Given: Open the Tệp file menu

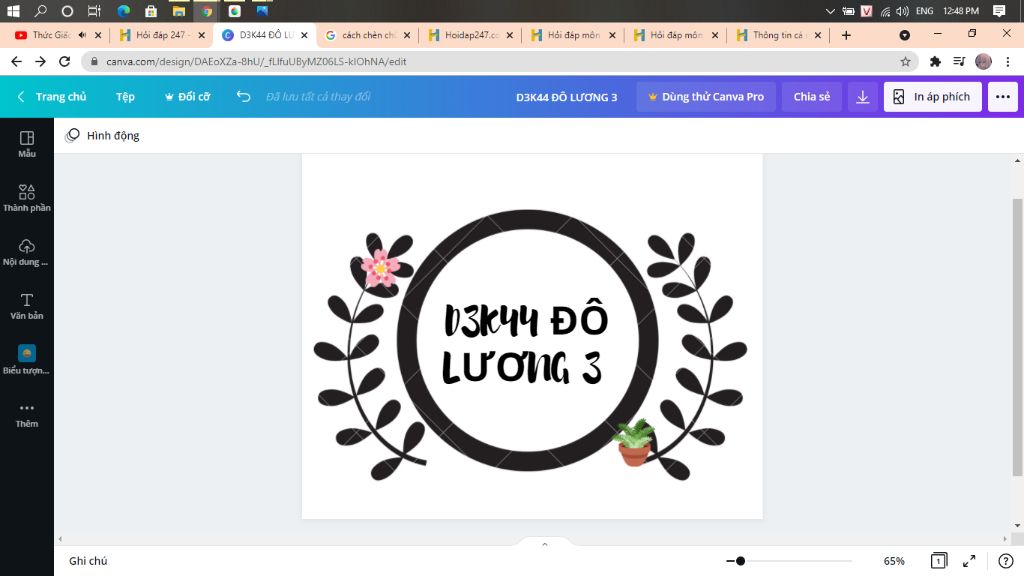Looking at the screenshot, I should pos(125,97).
